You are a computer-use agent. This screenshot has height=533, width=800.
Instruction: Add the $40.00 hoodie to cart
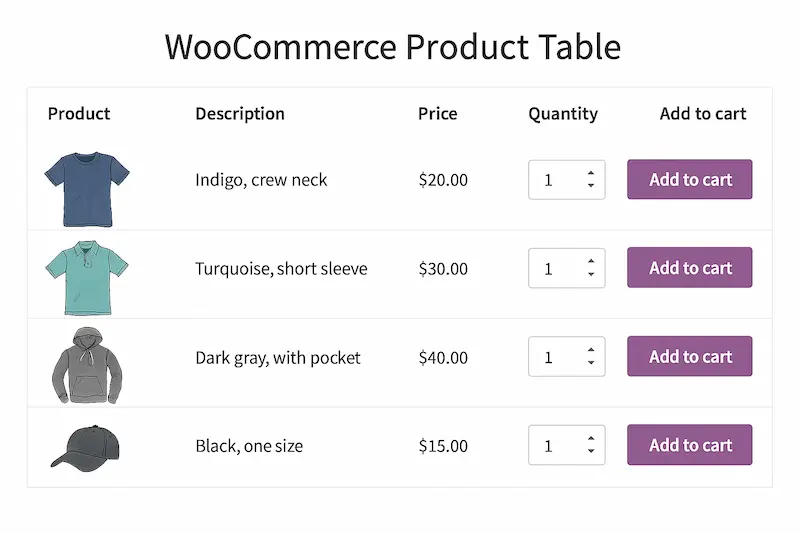point(690,357)
